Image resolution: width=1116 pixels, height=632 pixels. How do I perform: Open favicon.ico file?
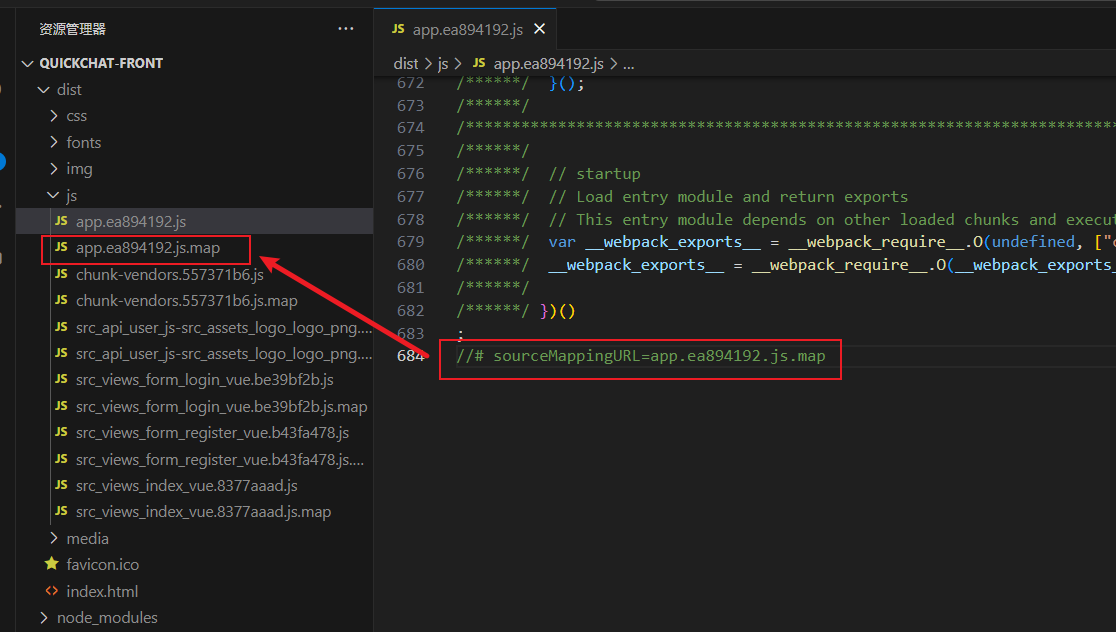click(102, 564)
